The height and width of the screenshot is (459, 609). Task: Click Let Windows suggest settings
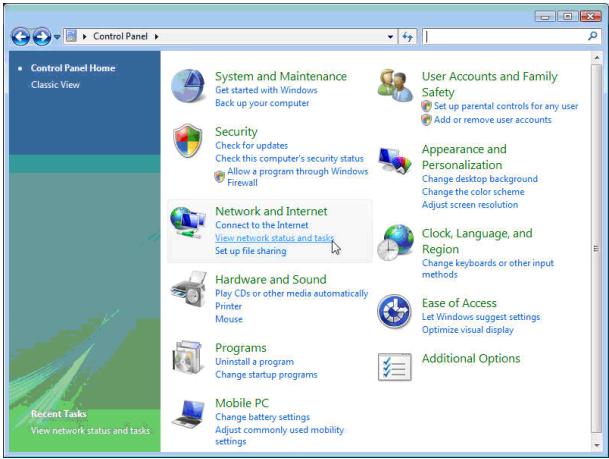pos(481,317)
